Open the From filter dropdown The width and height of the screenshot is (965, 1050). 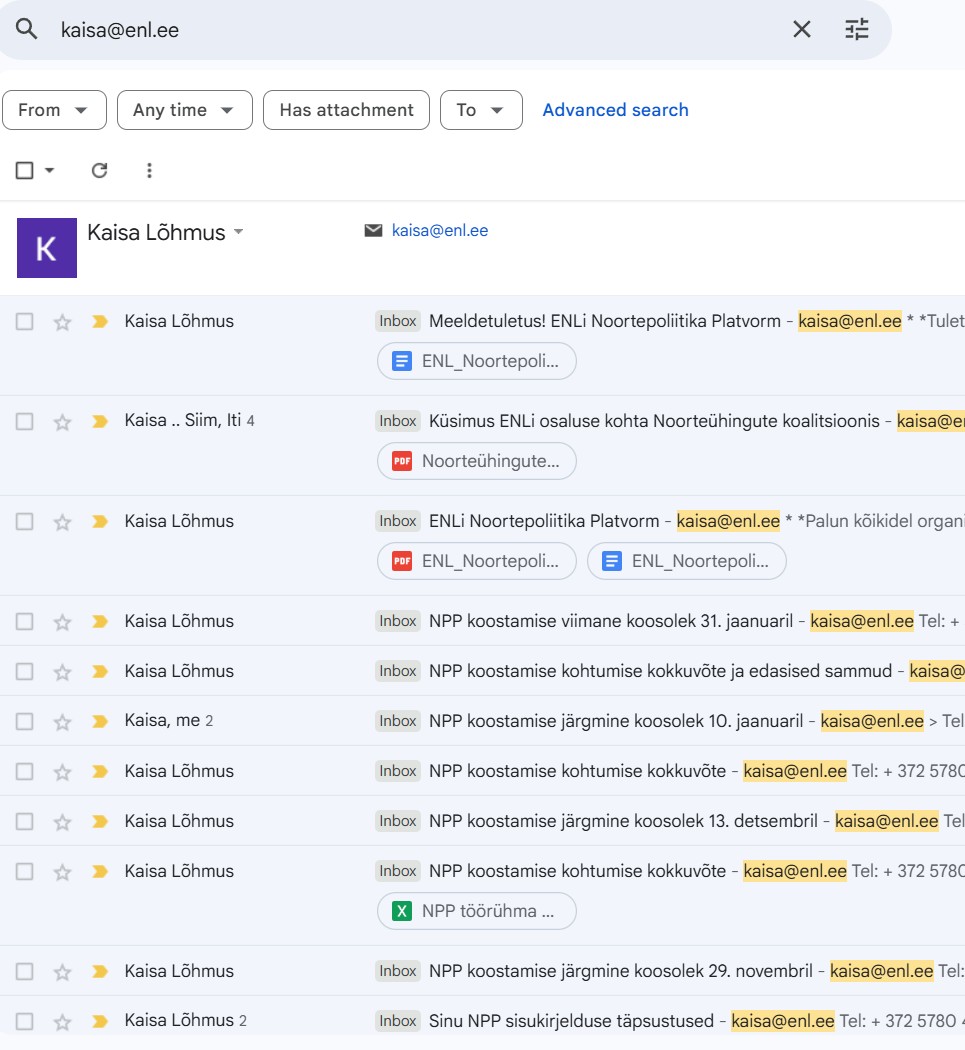click(x=54, y=110)
